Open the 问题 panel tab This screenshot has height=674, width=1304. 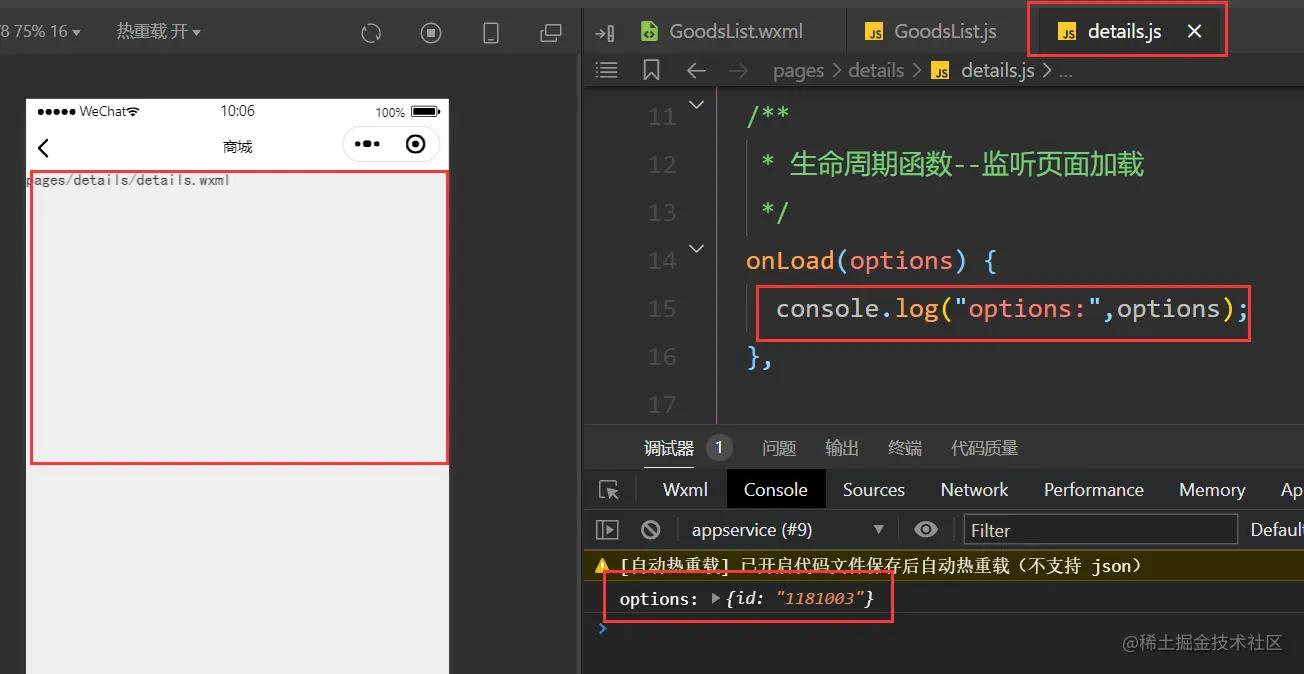pyautogui.click(x=779, y=448)
